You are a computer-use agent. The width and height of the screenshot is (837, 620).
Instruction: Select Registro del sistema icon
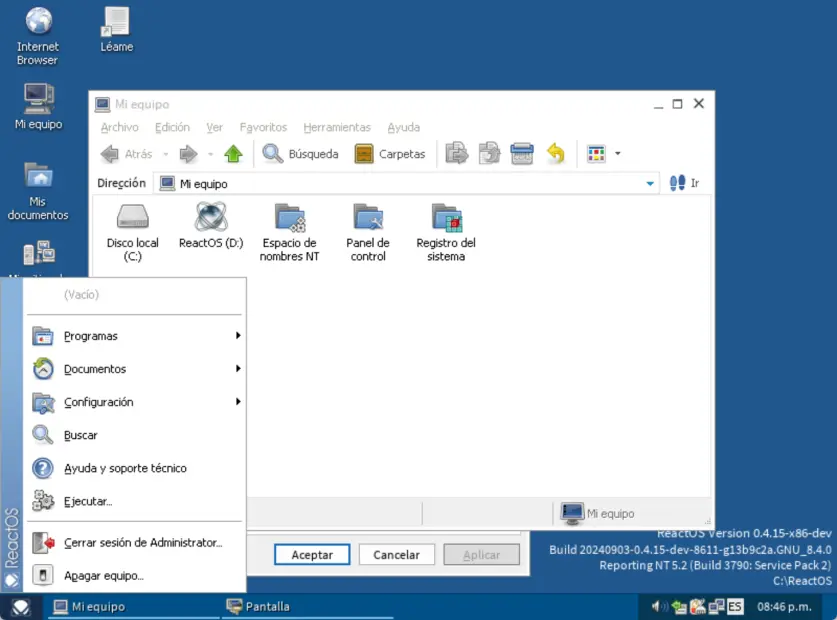click(x=446, y=232)
